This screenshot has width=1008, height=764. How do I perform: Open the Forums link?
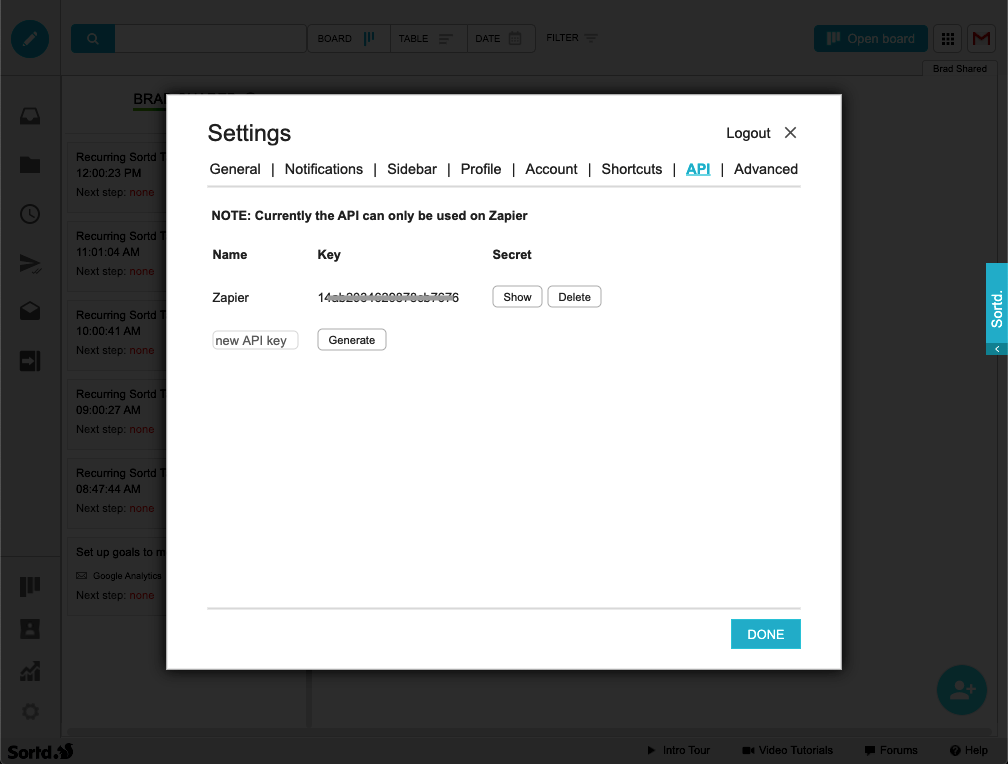(x=891, y=750)
